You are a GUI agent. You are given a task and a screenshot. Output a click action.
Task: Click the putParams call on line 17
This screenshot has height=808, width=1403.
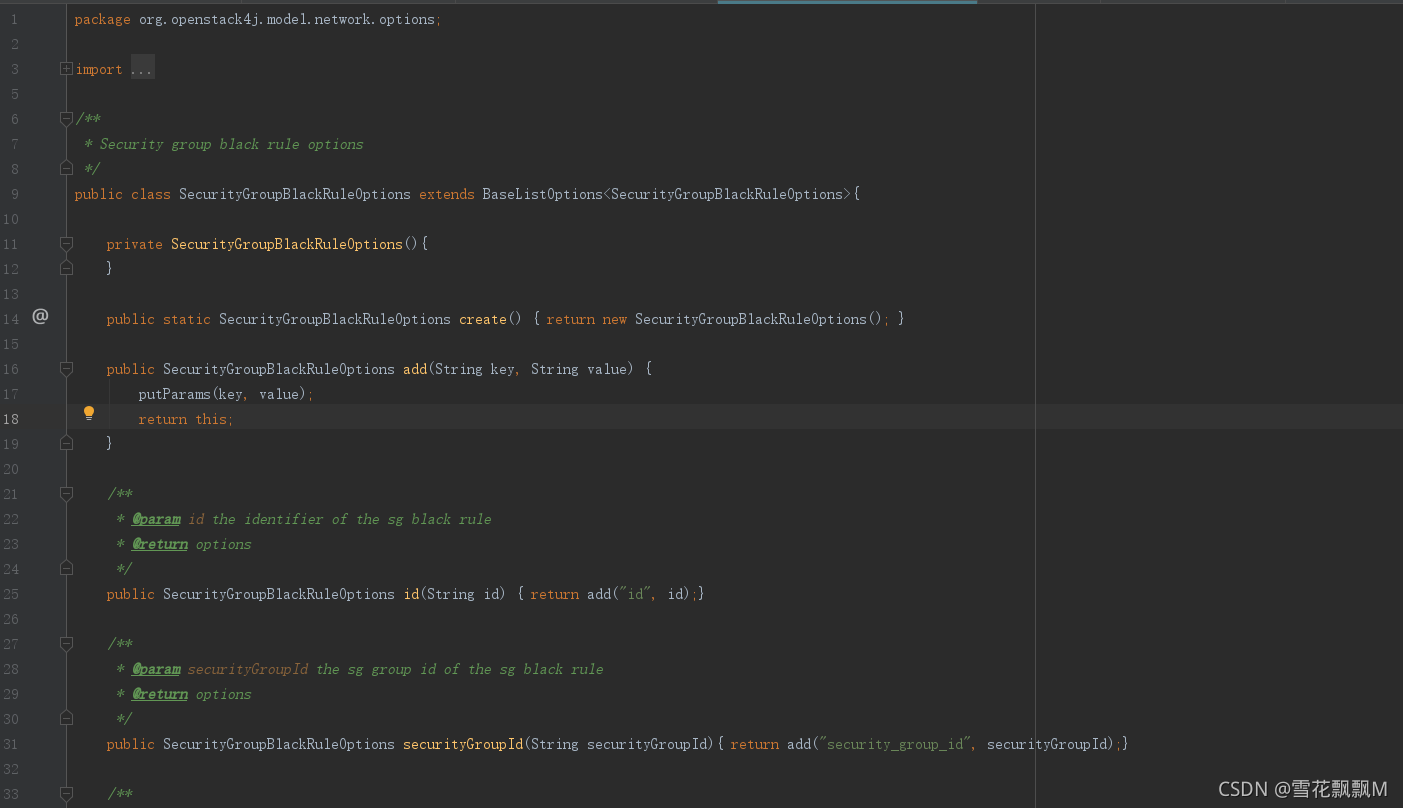click(175, 394)
